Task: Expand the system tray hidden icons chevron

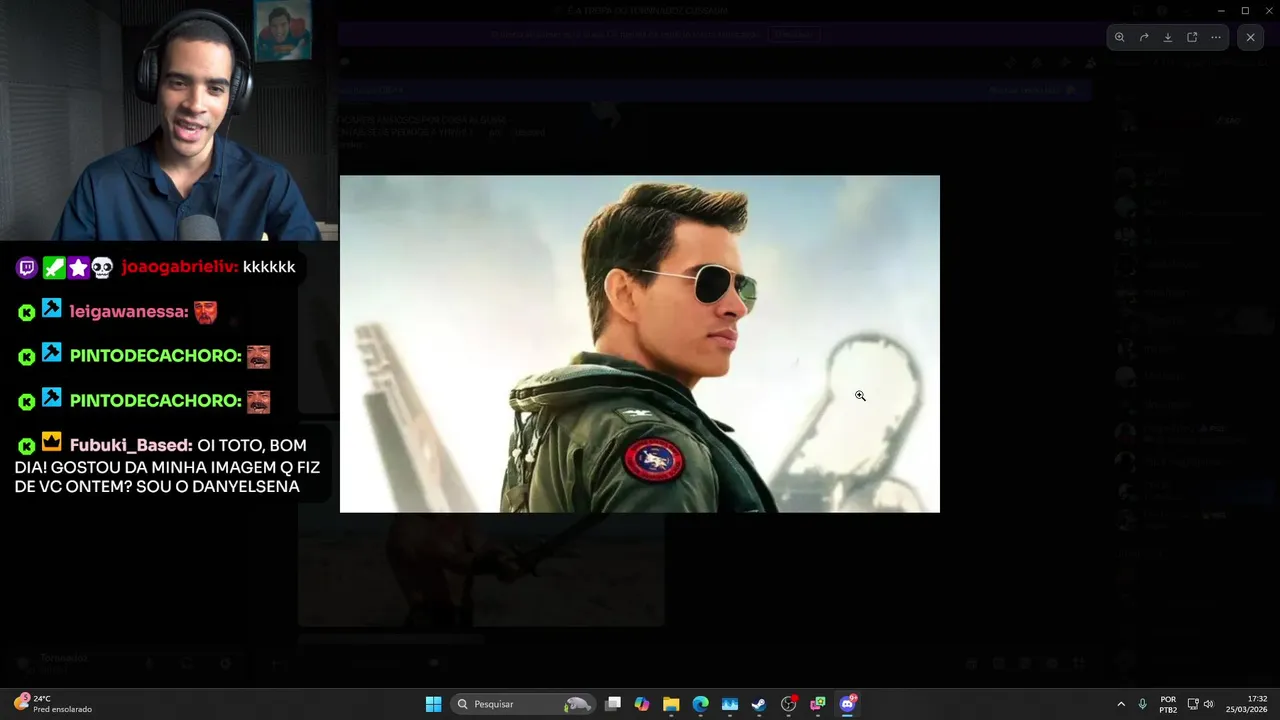Action: tap(1121, 704)
